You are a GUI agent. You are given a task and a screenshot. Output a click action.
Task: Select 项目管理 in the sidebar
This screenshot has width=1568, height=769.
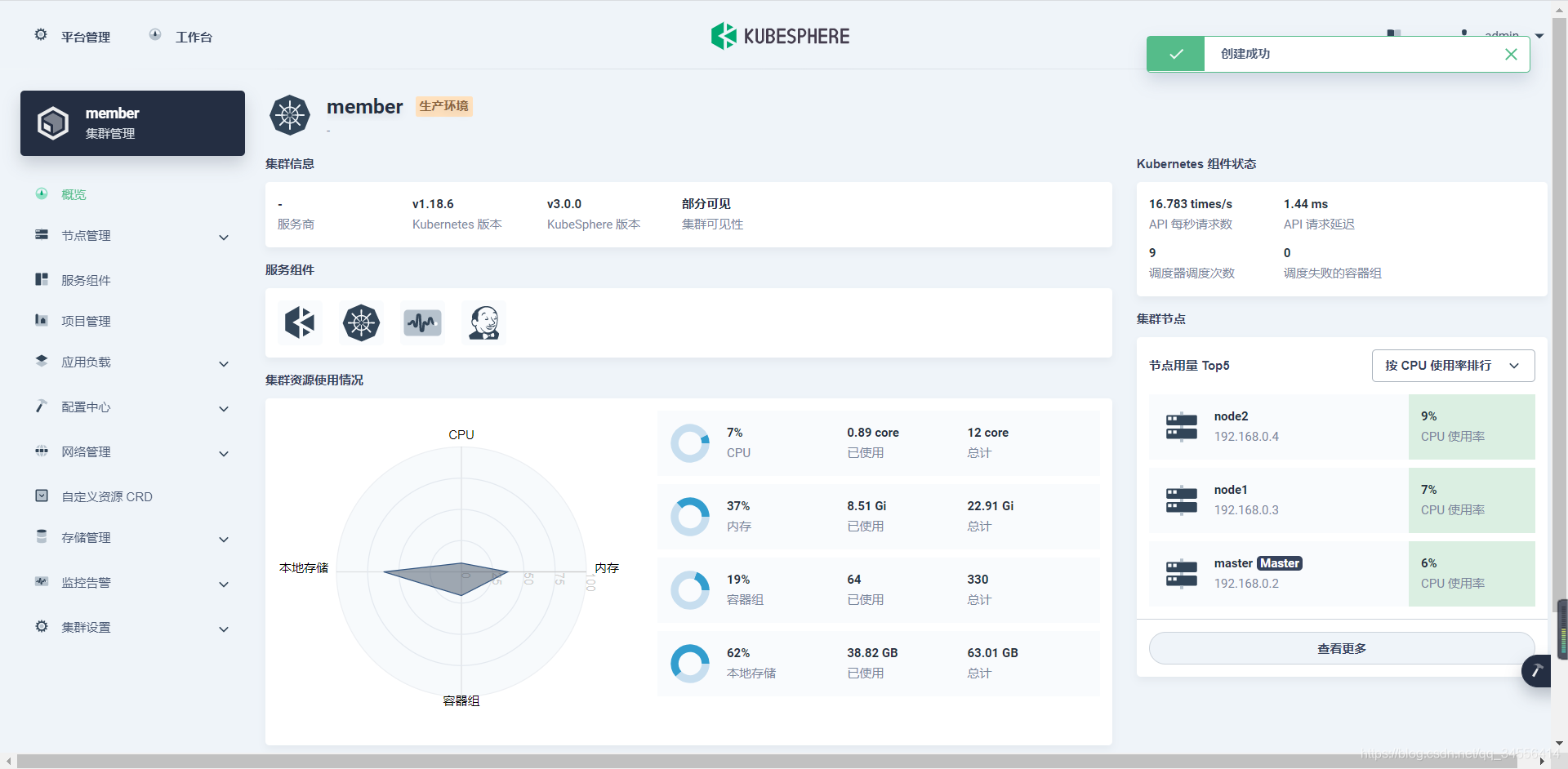(x=86, y=321)
